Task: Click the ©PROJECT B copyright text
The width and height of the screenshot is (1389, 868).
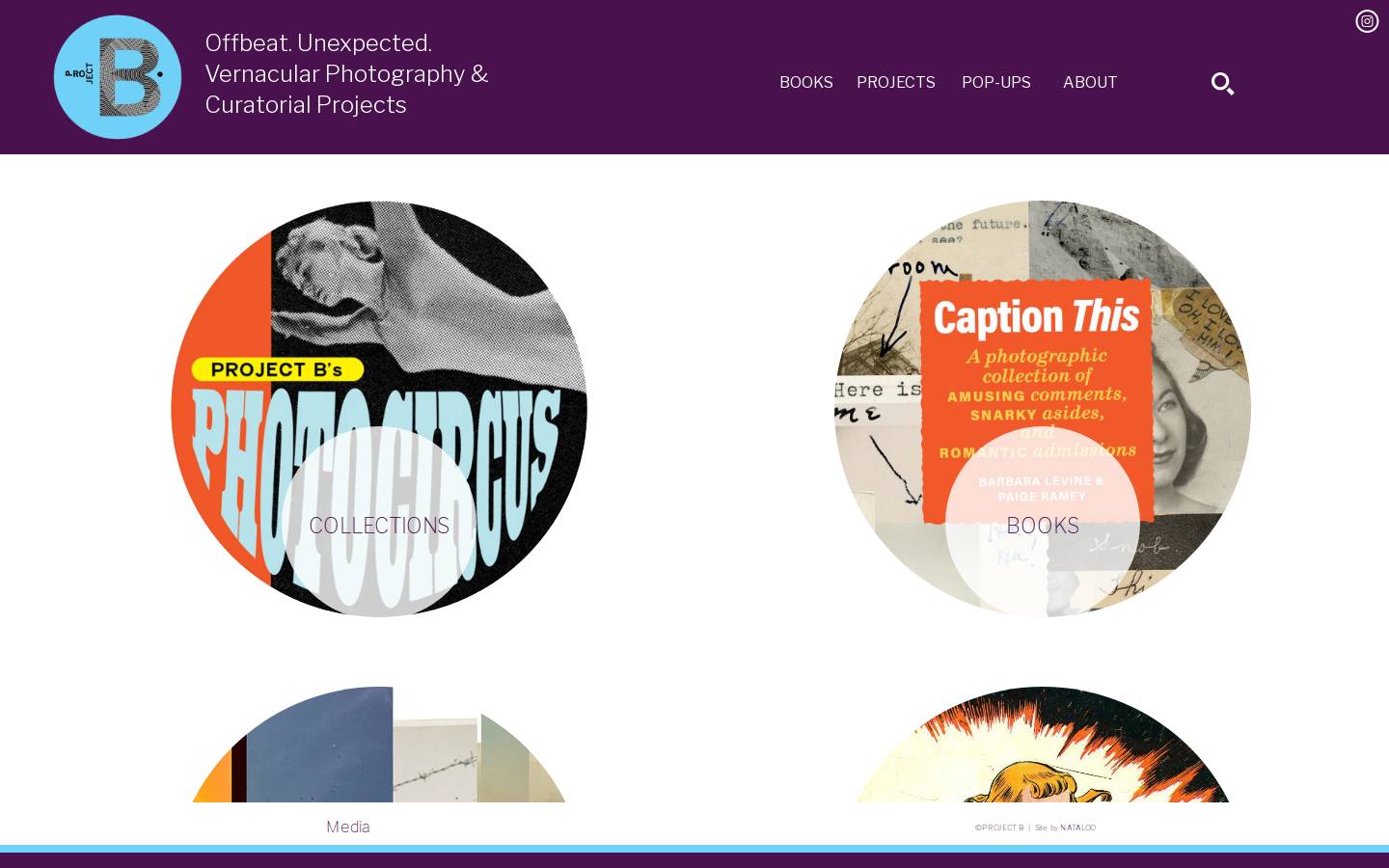Action: coord(999,827)
